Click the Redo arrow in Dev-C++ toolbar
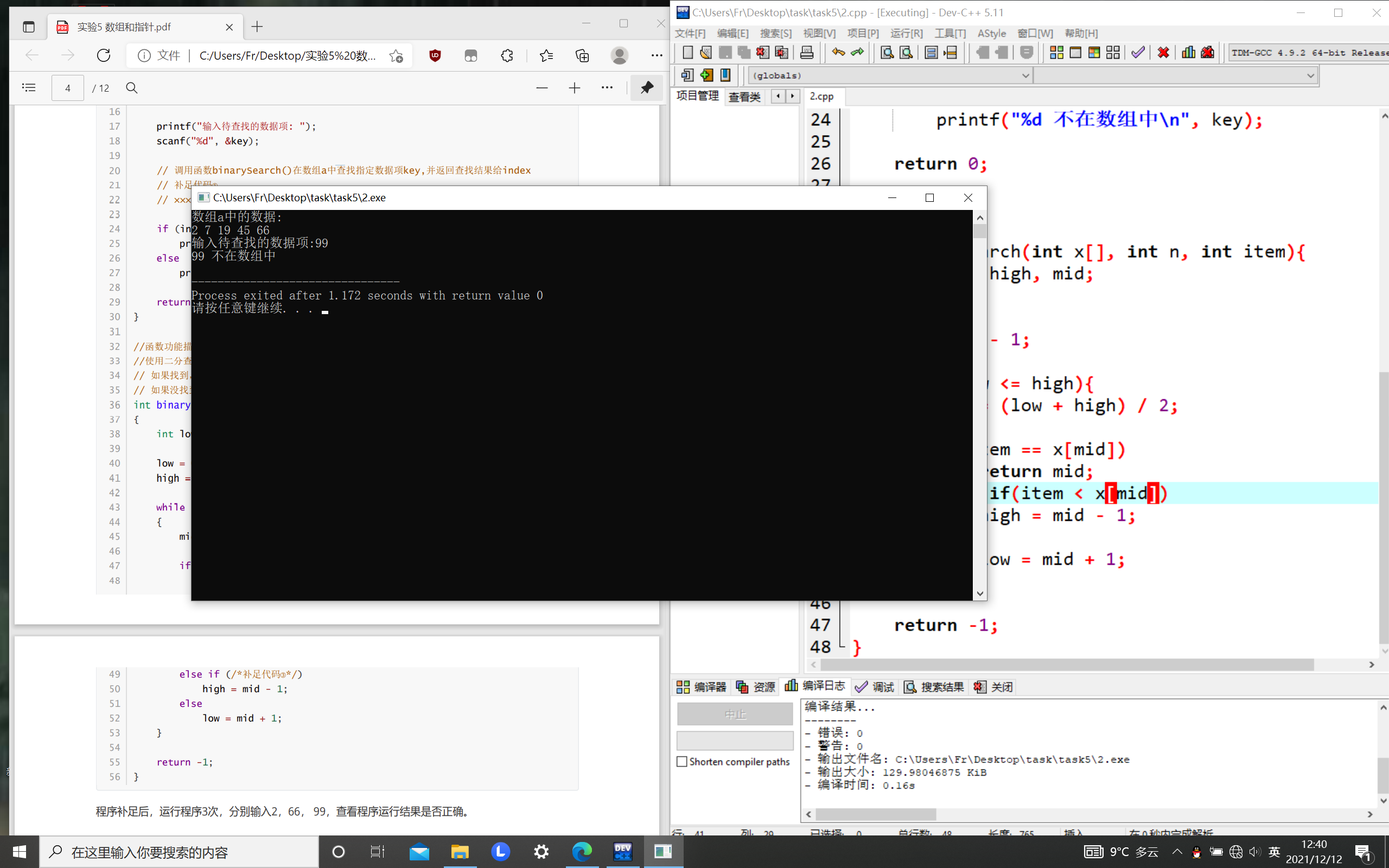This screenshot has width=1389, height=868. (857, 53)
